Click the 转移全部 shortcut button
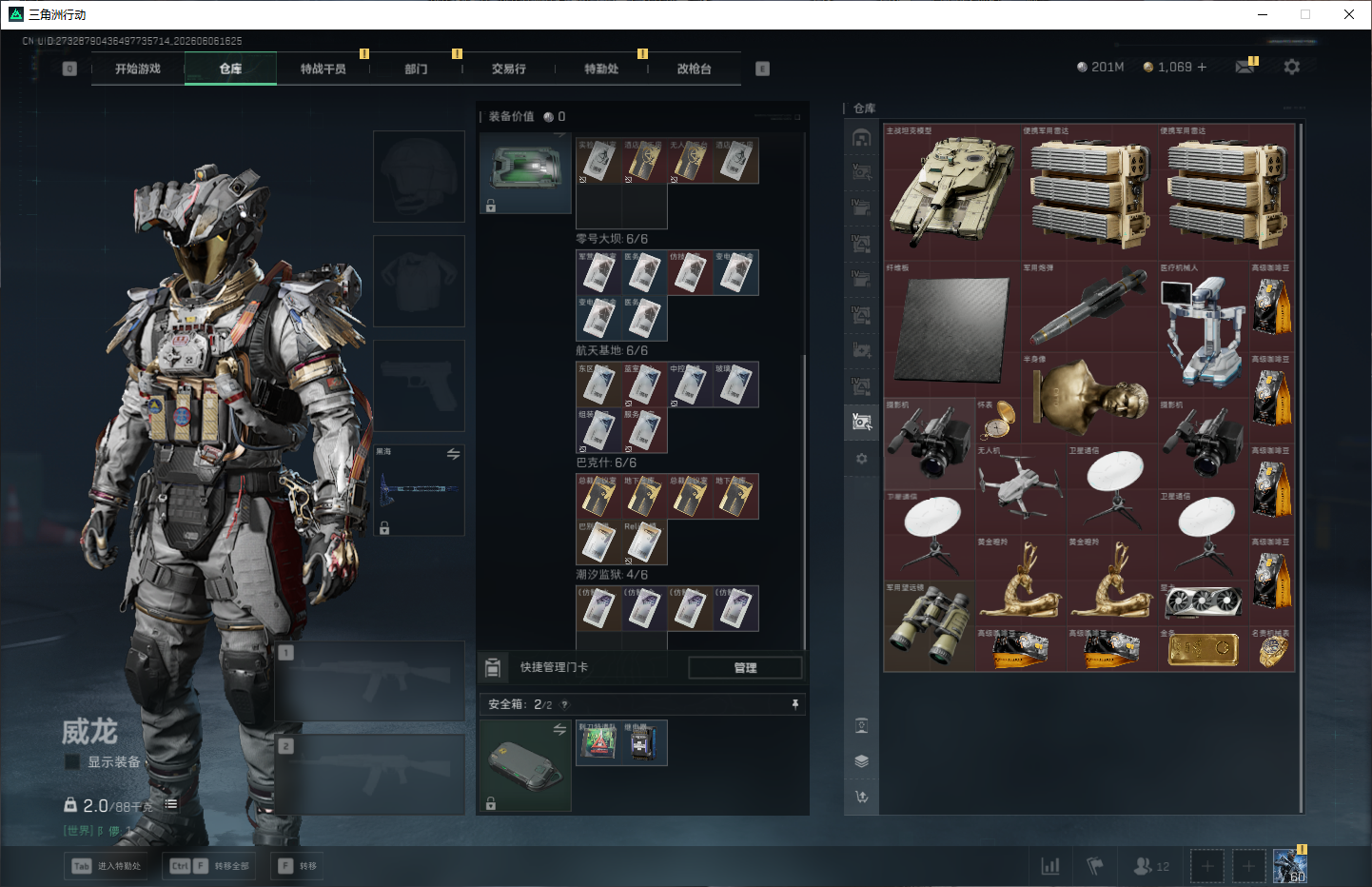This screenshot has width=1372, height=887. coord(209,866)
